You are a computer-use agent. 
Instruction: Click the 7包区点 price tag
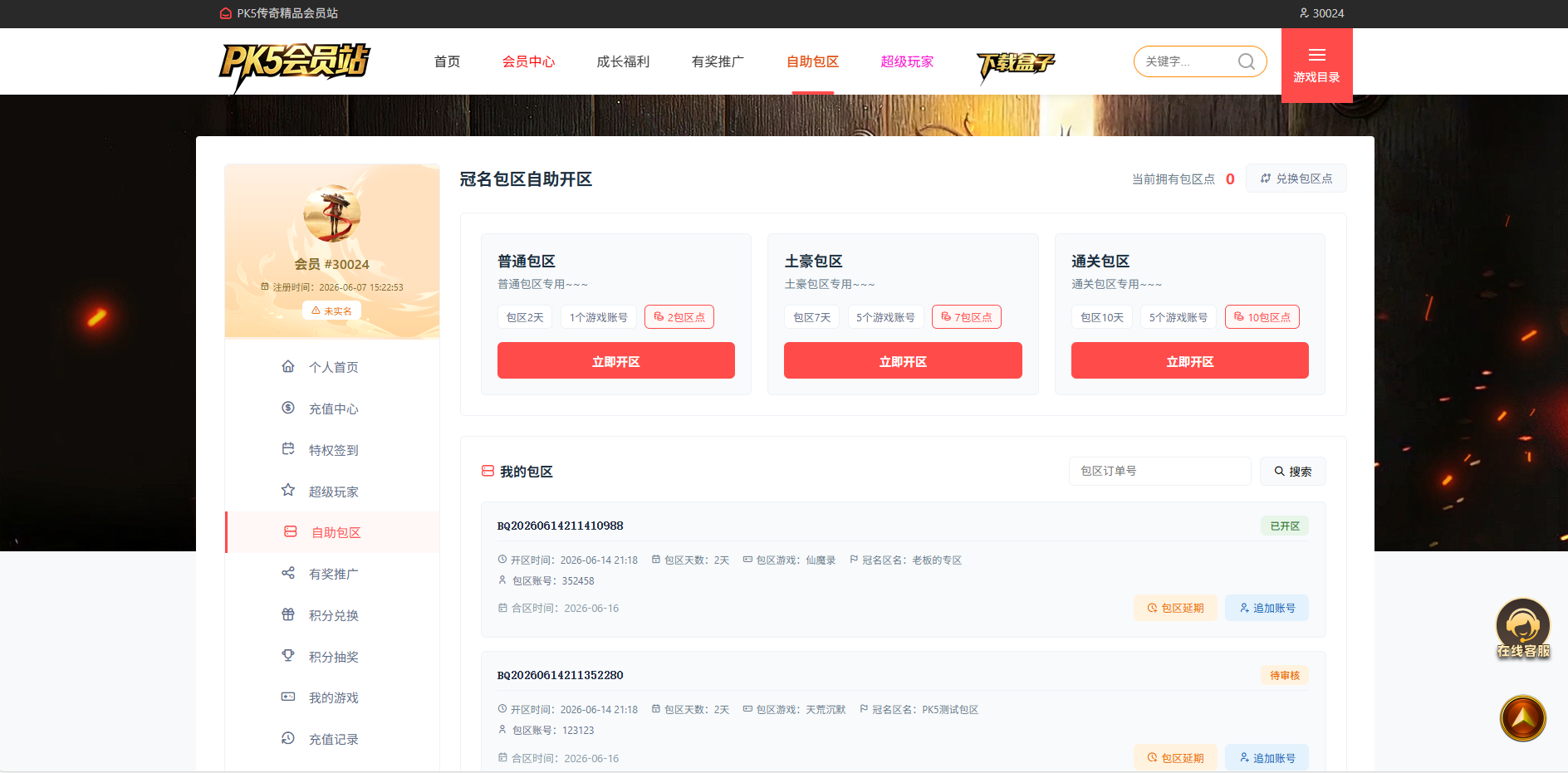(x=967, y=317)
